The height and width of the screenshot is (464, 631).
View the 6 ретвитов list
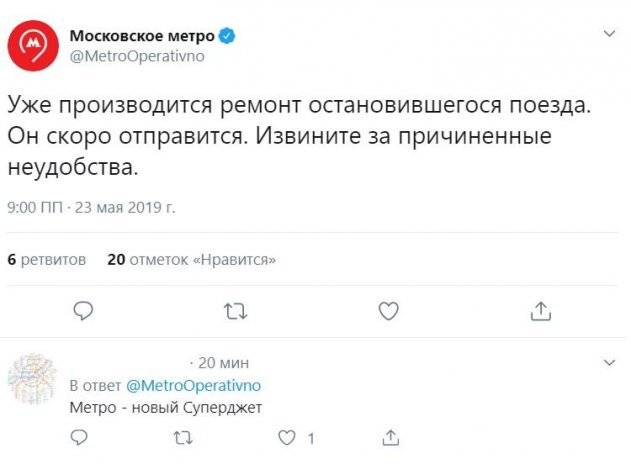tap(46, 260)
